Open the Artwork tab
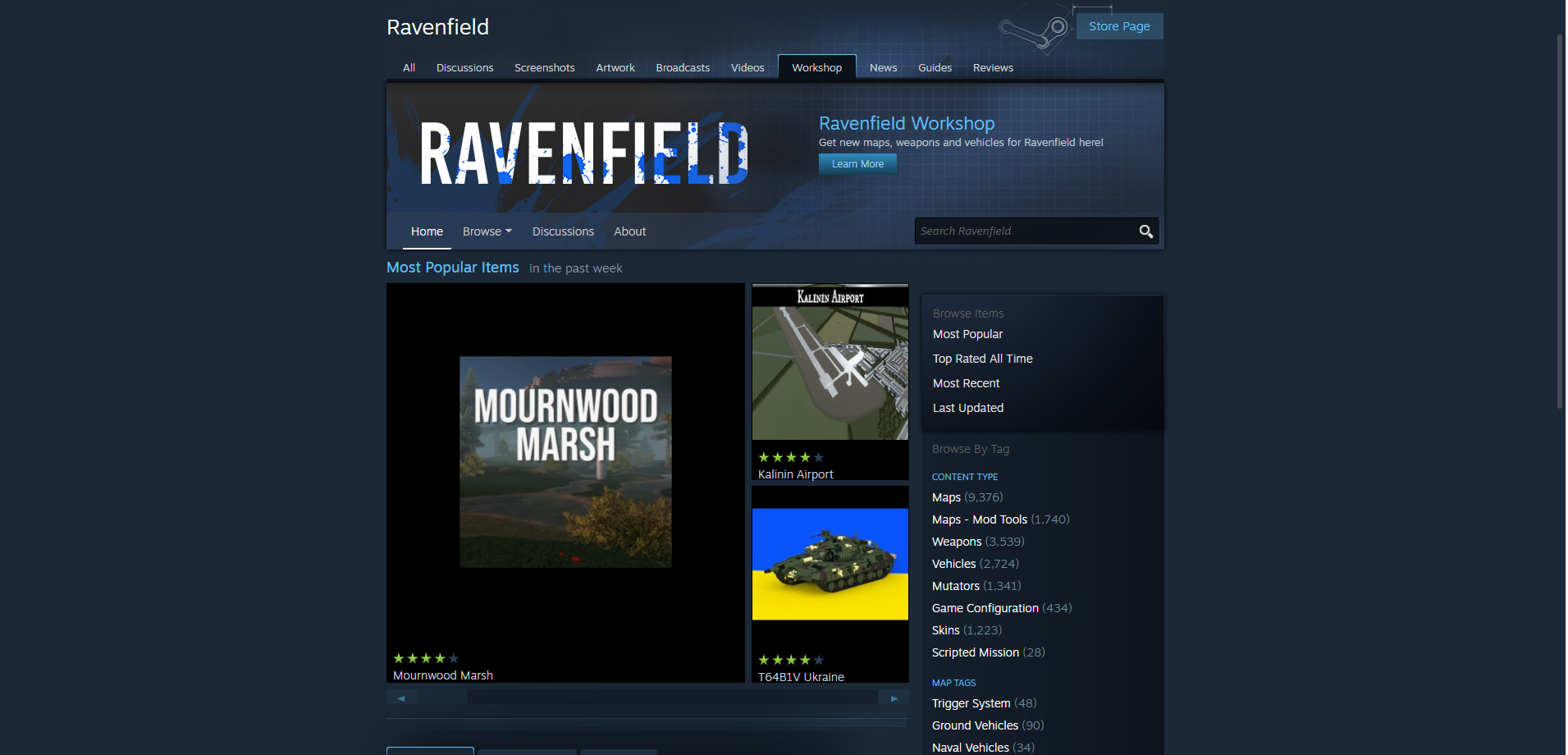The height and width of the screenshot is (755, 1568). pyautogui.click(x=615, y=67)
